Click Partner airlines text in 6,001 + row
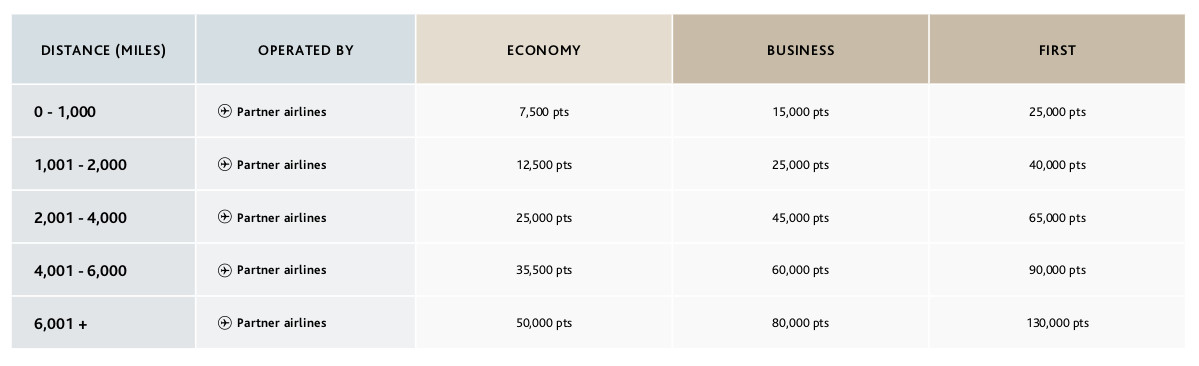 pyautogui.click(x=281, y=323)
